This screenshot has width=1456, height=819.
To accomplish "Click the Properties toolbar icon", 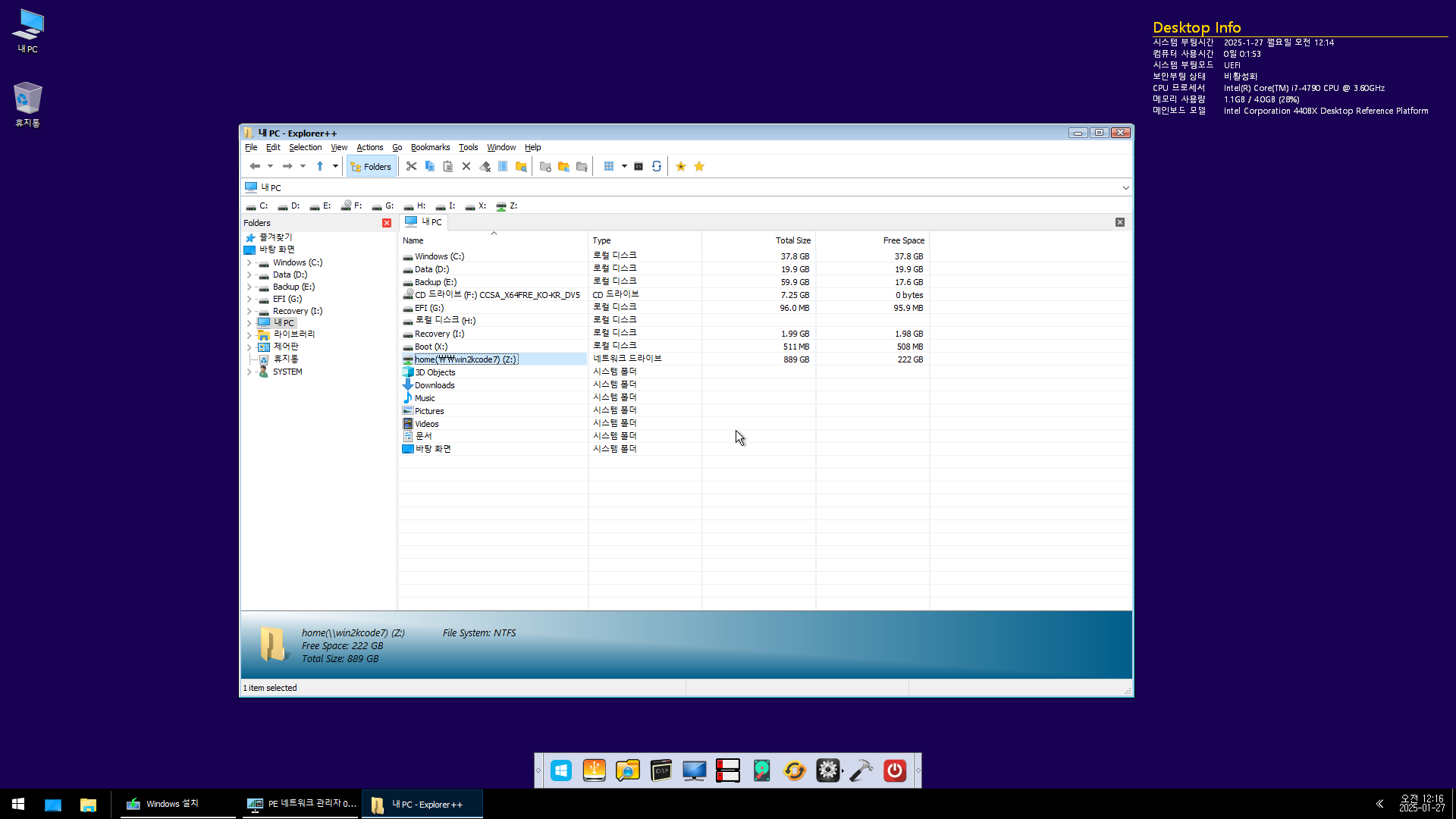I will click(503, 166).
